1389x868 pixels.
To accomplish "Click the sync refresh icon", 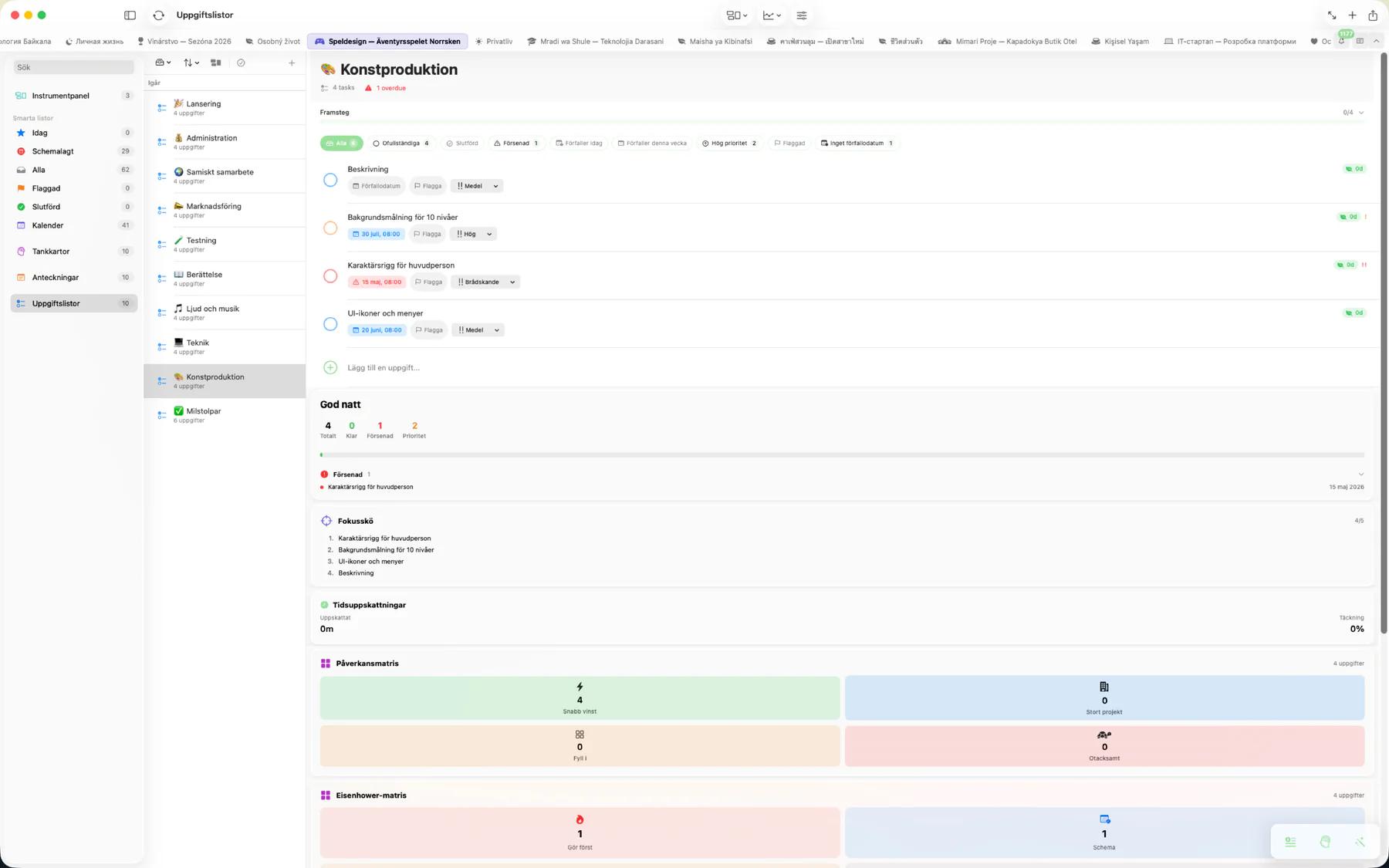I will pos(159,15).
